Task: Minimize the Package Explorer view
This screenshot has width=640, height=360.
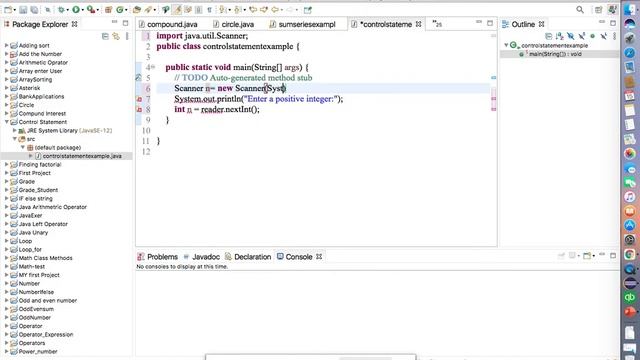Action: (x=114, y=22)
